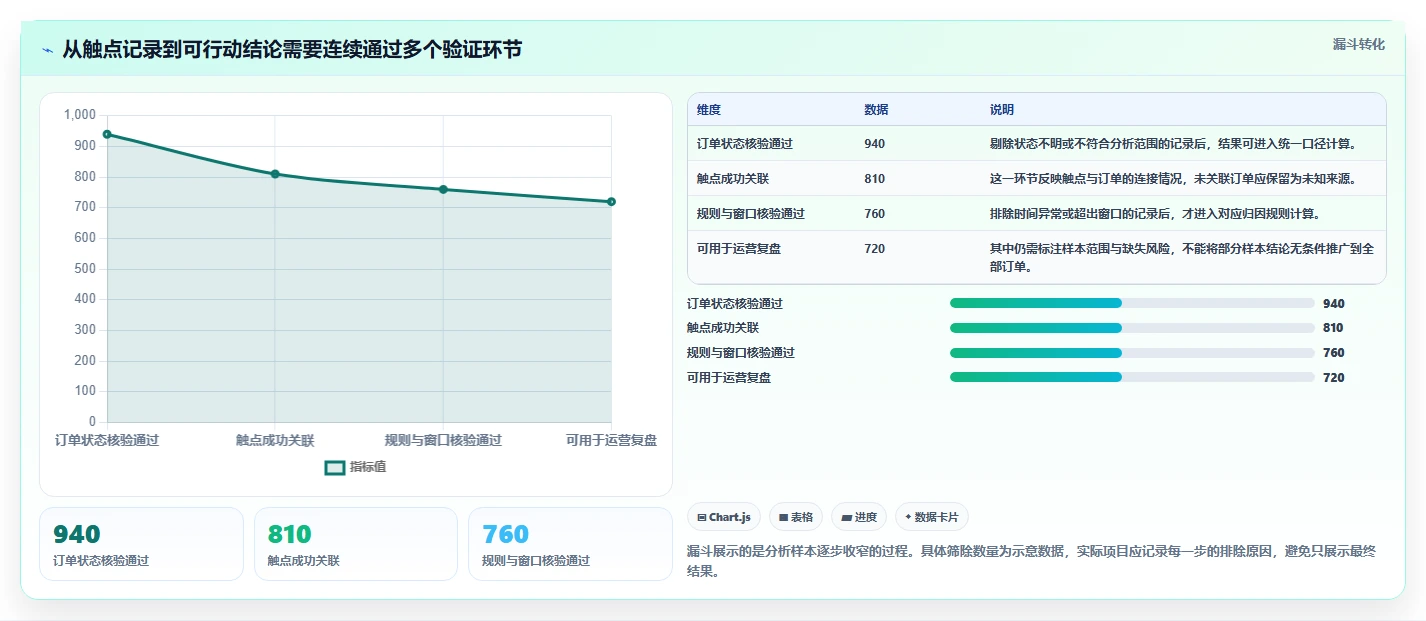Click chart data point for 订单状态核验通过

click(x=107, y=134)
